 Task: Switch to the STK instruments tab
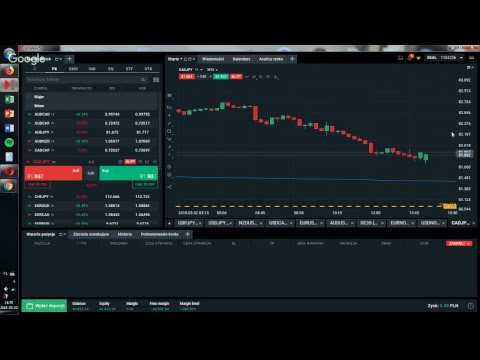[x=148, y=69]
